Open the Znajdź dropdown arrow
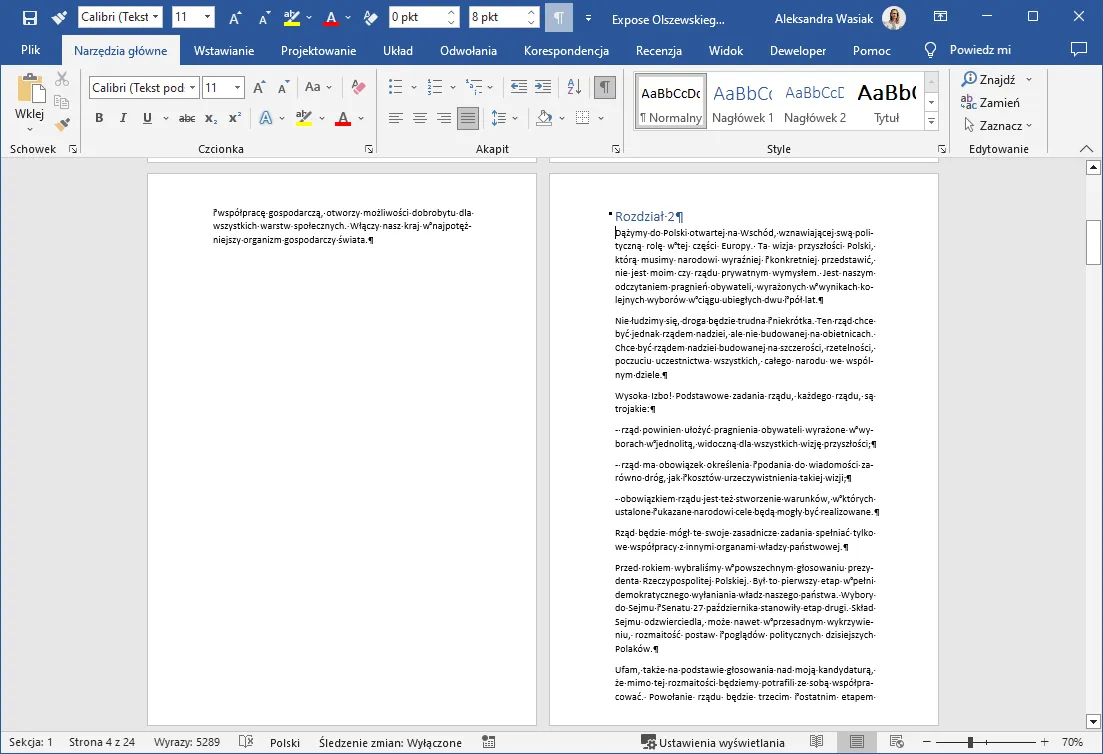The width and height of the screenshot is (1103, 754). click(x=1029, y=79)
